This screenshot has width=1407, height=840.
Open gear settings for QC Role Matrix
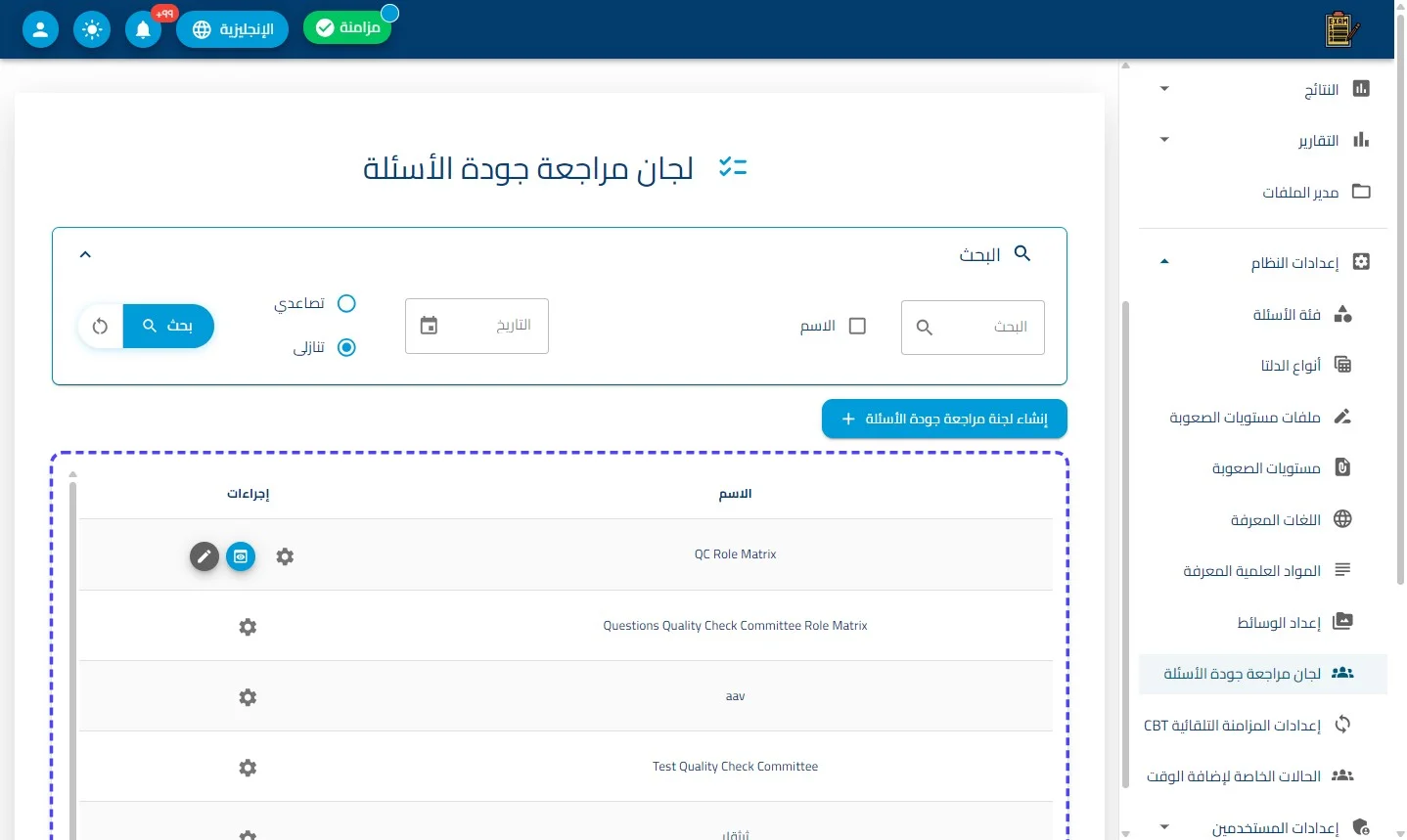285,556
